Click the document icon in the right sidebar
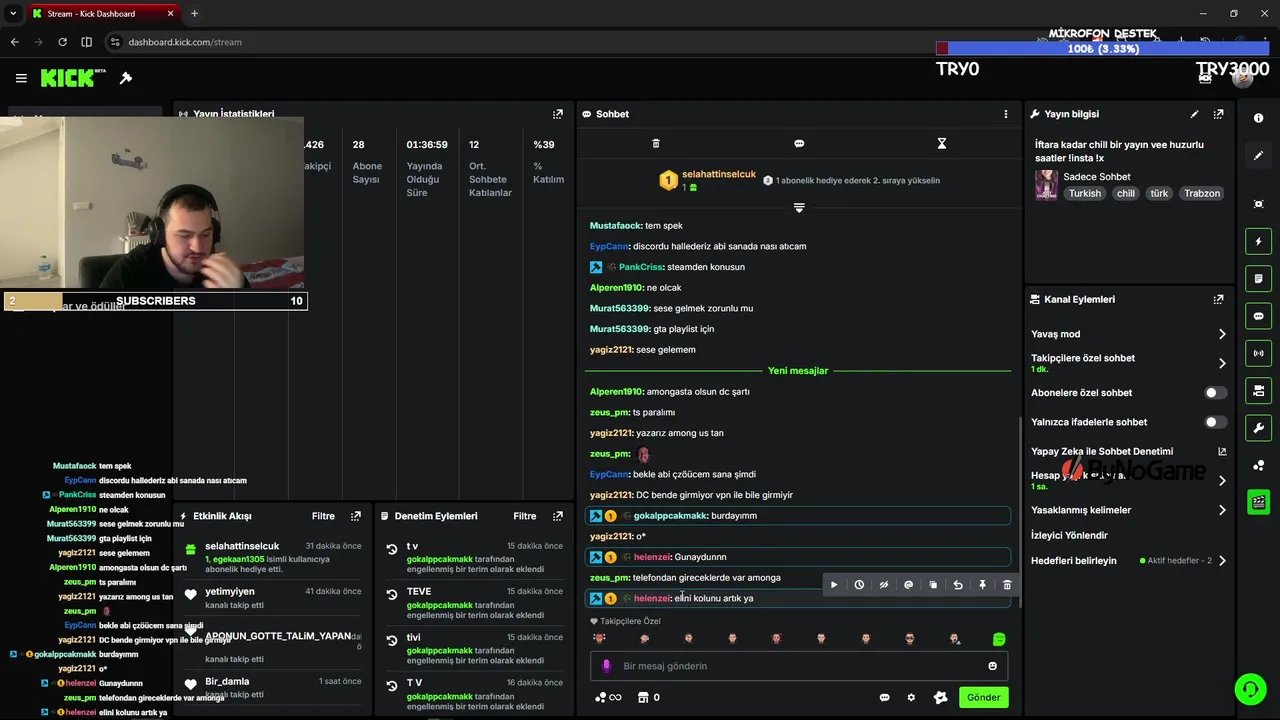 (x=1258, y=279)
